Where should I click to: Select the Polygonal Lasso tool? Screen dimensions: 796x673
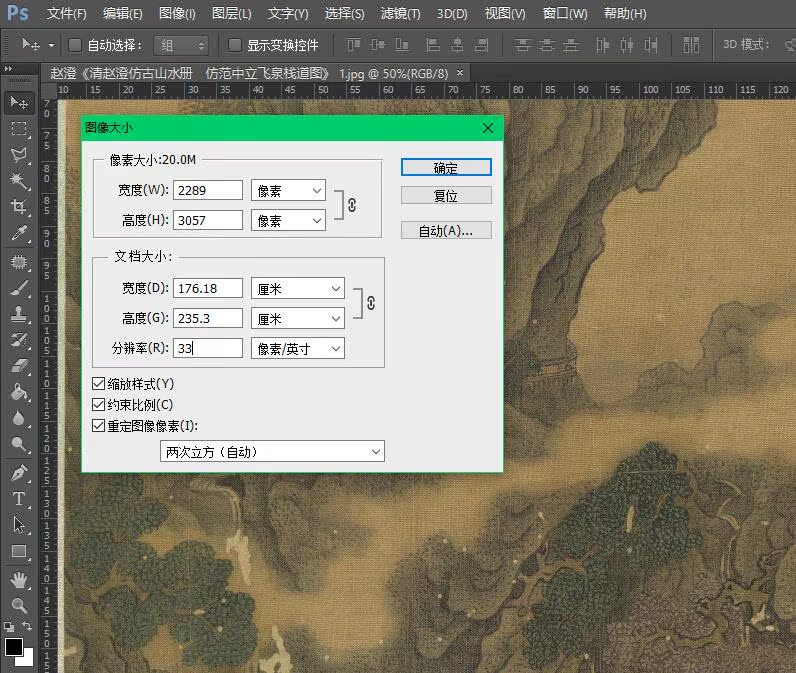pyautogui.click(x=19, y=155)
